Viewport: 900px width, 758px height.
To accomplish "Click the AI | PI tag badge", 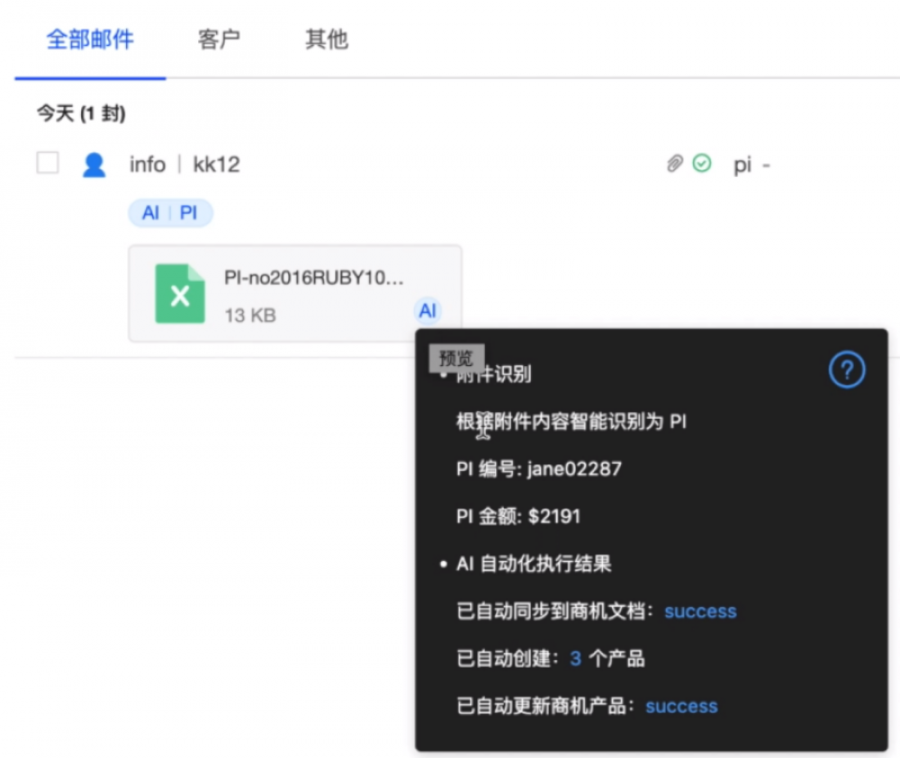I will (170, 213).
